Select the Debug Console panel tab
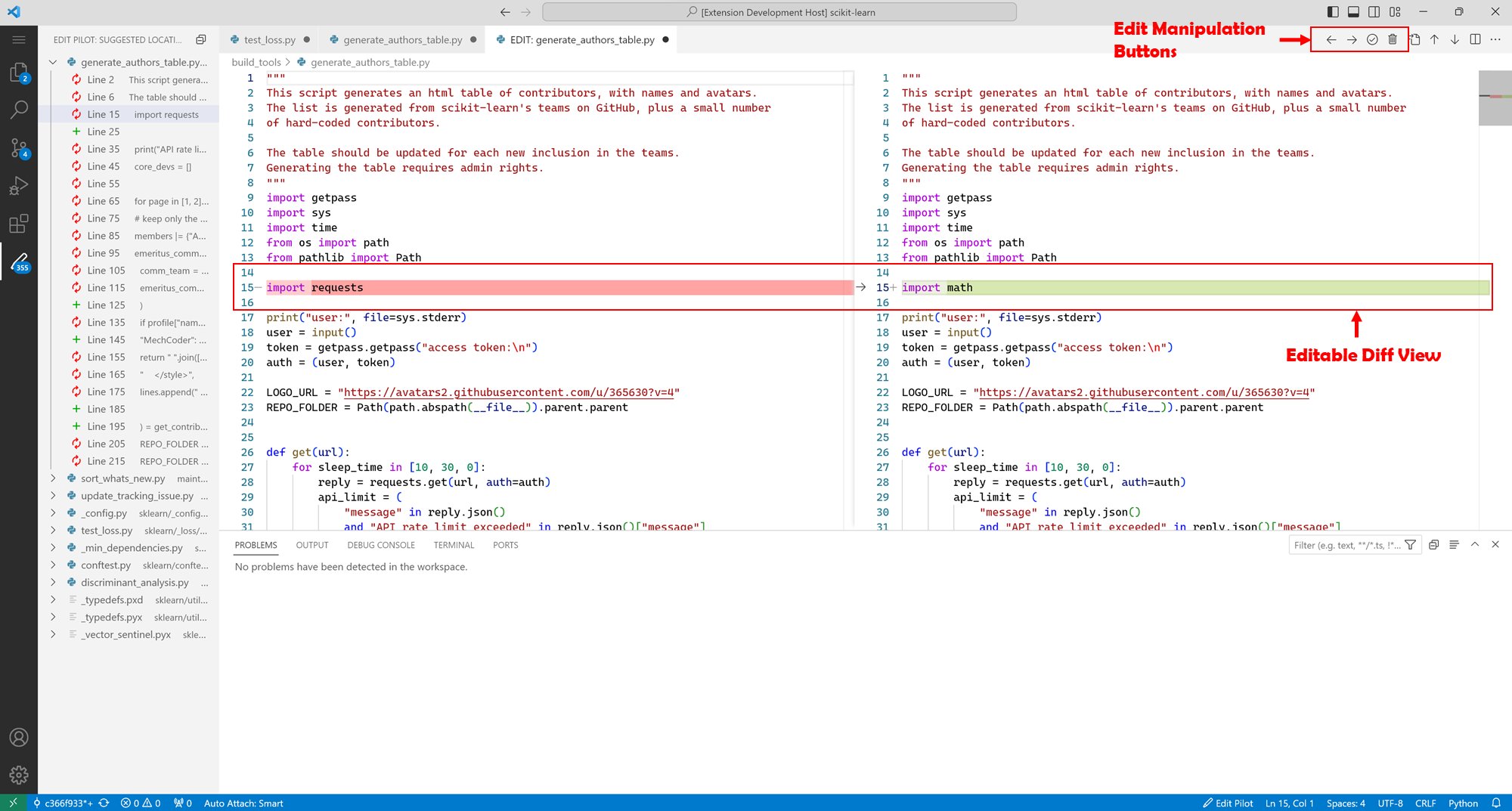The width and height of the screenshot is (1512, 811). pyautogui.click(x=381, y=545)
